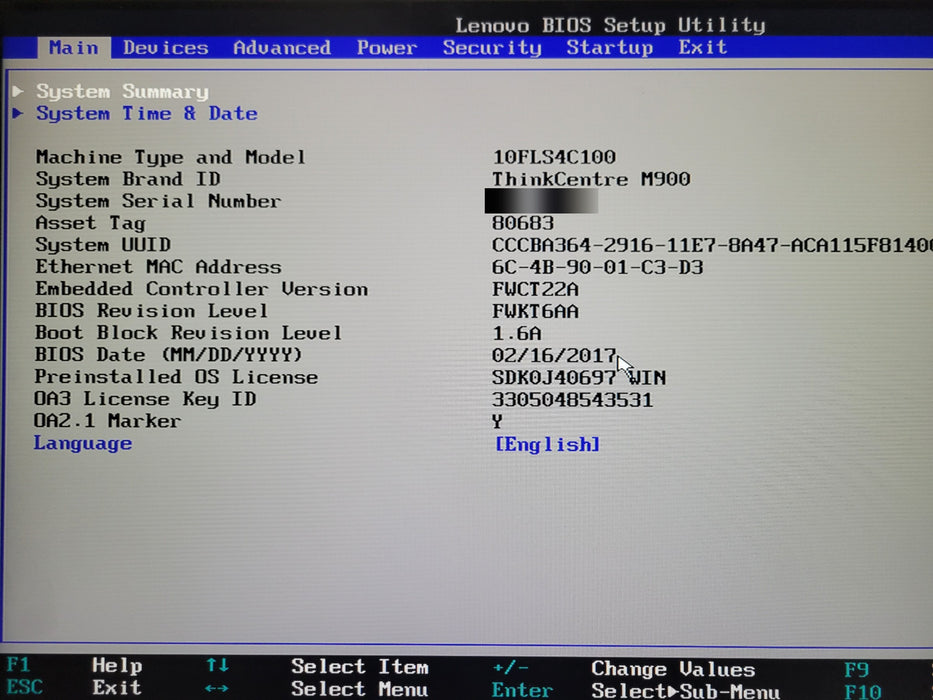Click OA2.1 Marker value Y
This screenshot has height=700, width=933.
(497, 421)
